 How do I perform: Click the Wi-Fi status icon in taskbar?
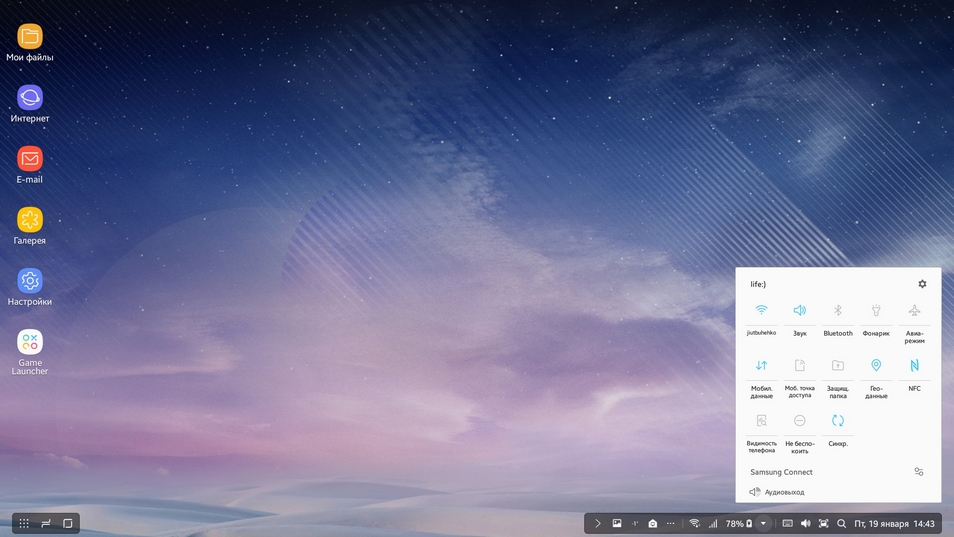(x=694, y=523)
